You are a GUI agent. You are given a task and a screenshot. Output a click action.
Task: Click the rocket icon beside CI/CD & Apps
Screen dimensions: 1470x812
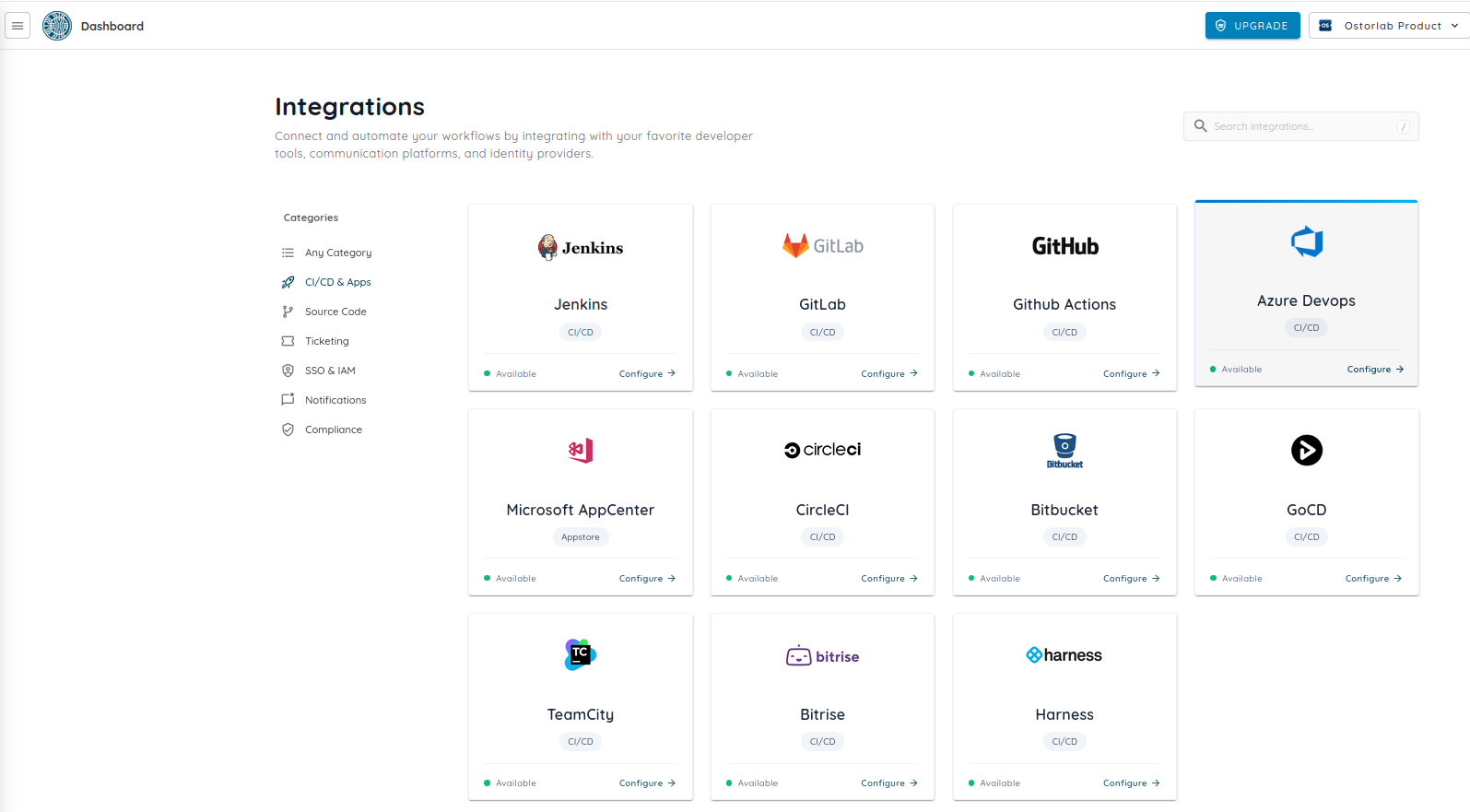click(288, 282)
